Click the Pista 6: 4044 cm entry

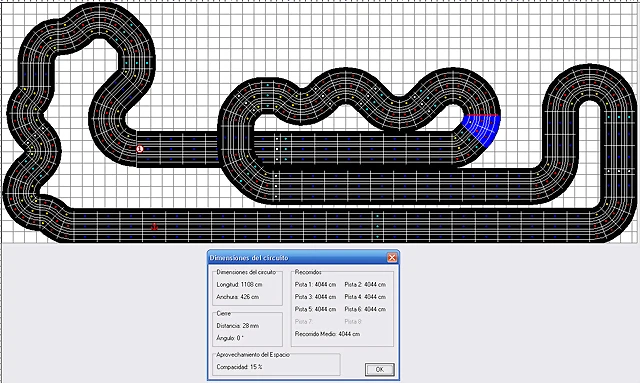tap(365, 309)
